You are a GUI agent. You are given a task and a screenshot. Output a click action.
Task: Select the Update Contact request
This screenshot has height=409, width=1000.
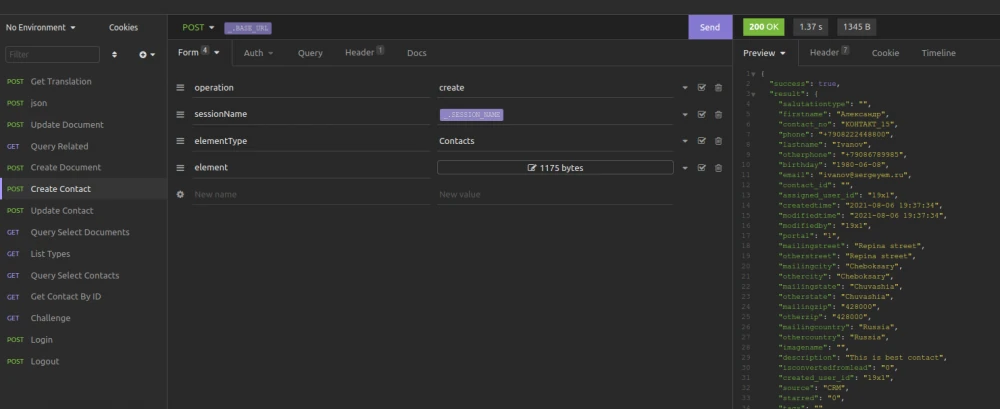84,211
